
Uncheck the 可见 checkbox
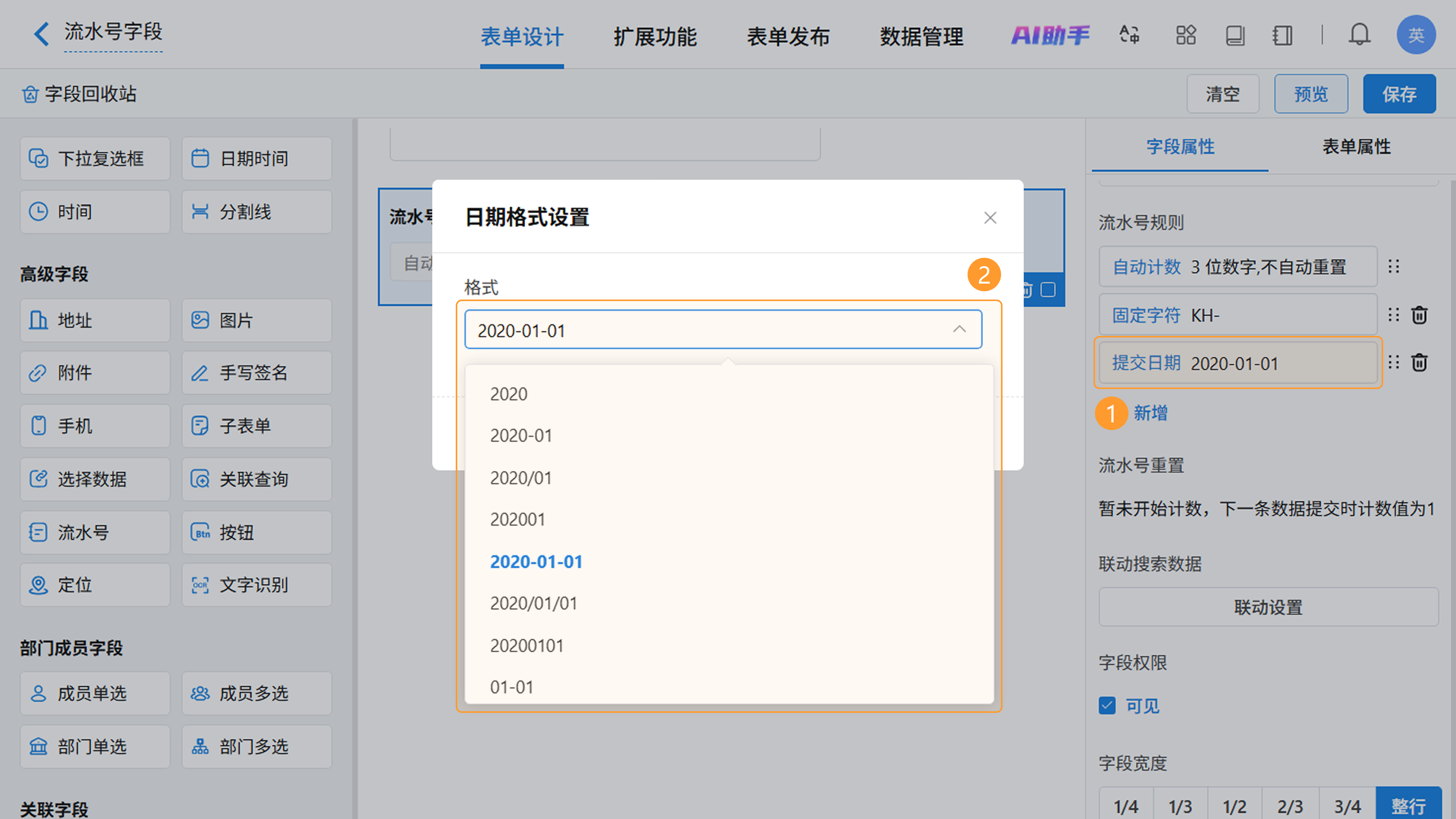[1107, 705]
